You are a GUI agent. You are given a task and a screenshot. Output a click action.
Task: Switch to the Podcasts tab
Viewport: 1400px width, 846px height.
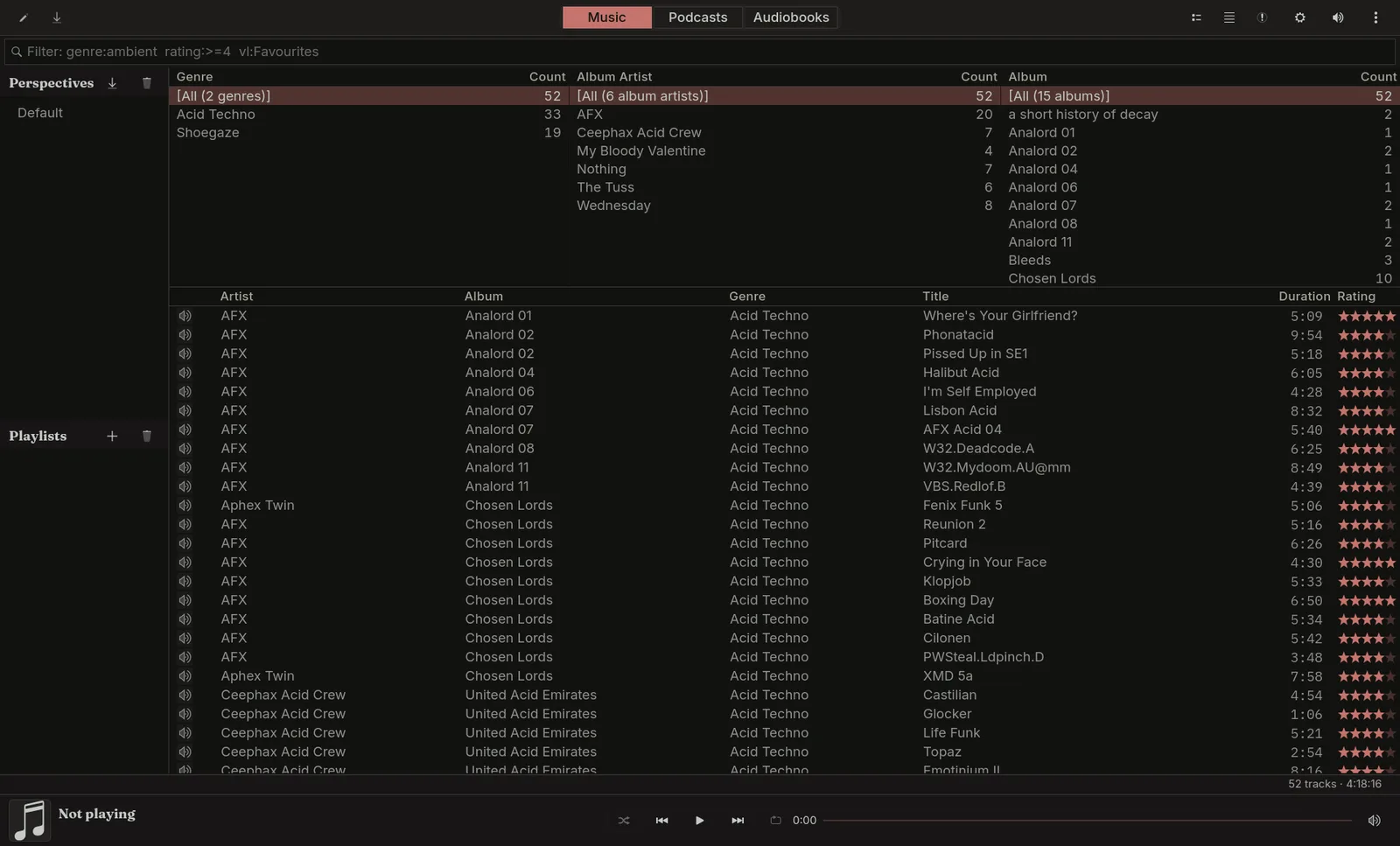click(x=698, y=17)
